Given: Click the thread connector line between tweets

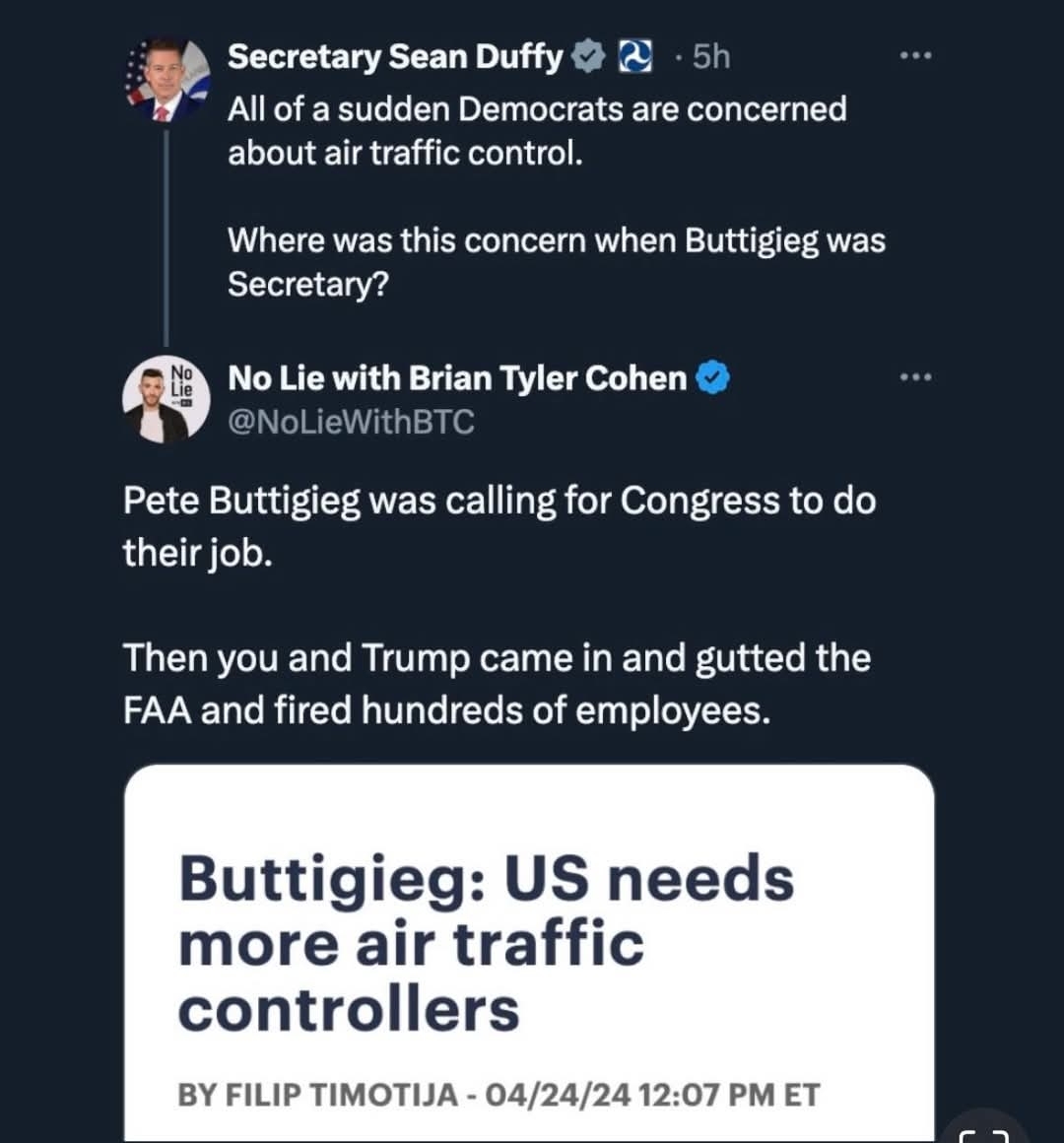Looking at the screenshot, I should tap(166, 236).
